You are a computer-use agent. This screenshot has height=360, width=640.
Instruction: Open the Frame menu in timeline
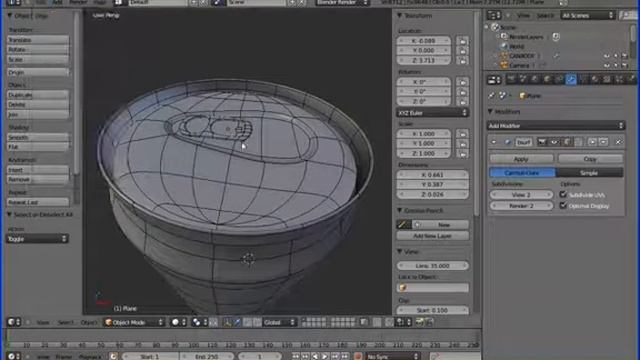point(64,357)
